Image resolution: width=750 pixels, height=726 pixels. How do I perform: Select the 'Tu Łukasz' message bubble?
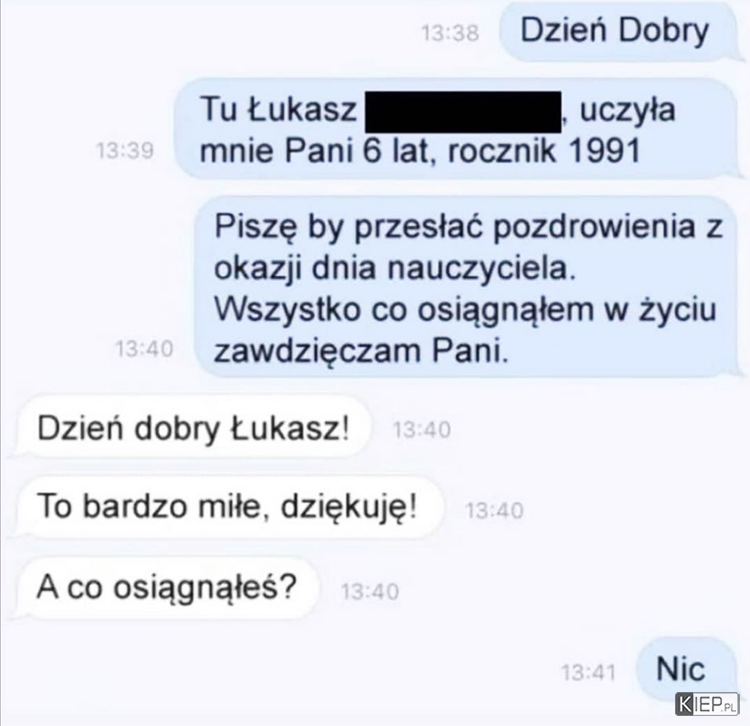455,129
